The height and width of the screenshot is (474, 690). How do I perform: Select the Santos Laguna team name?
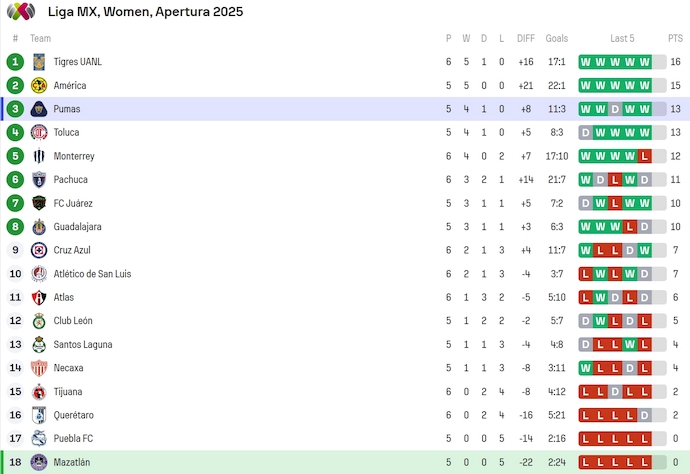83,345
